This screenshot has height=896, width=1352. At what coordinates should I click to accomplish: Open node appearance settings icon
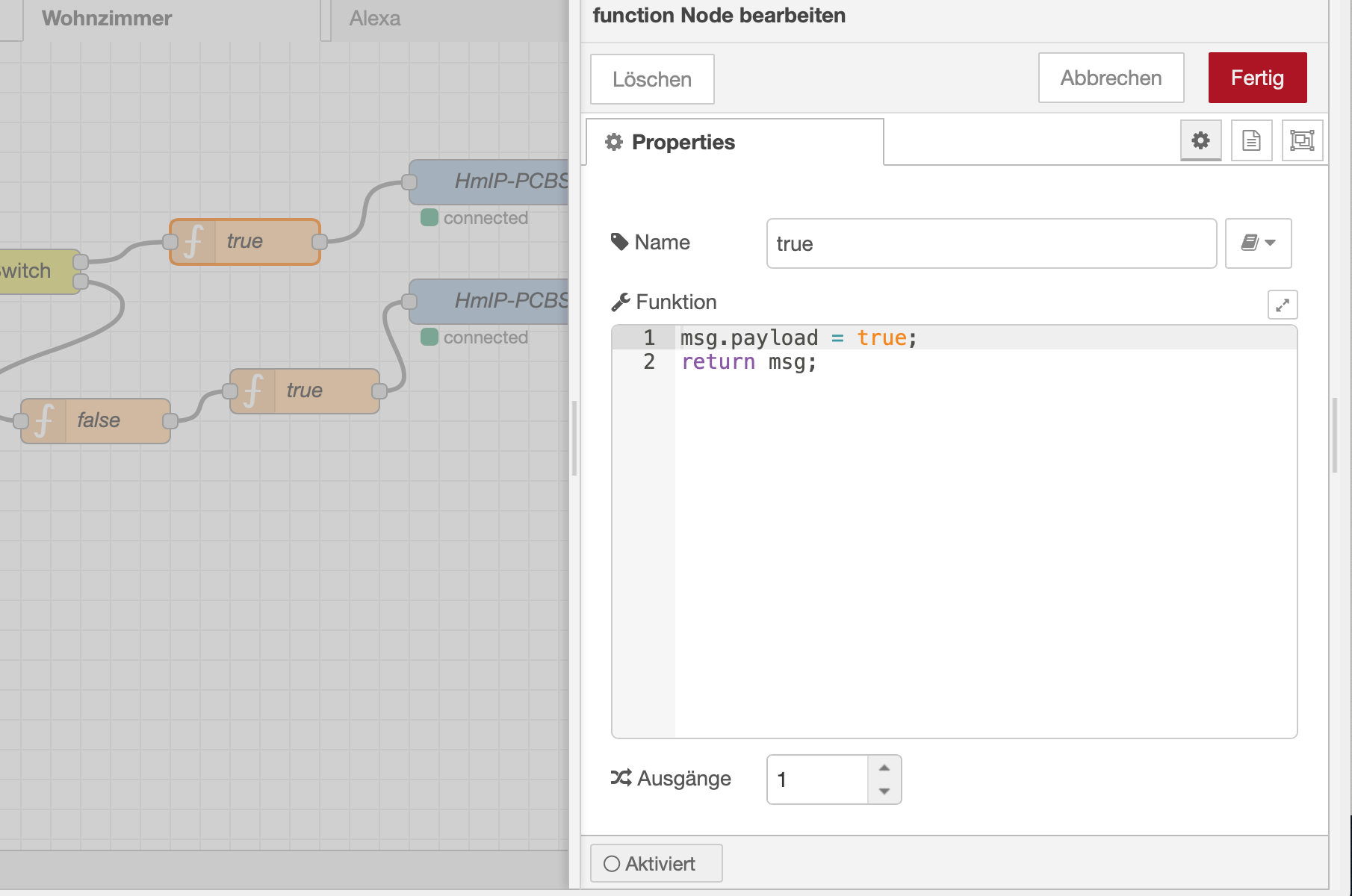click(1302, 140)
